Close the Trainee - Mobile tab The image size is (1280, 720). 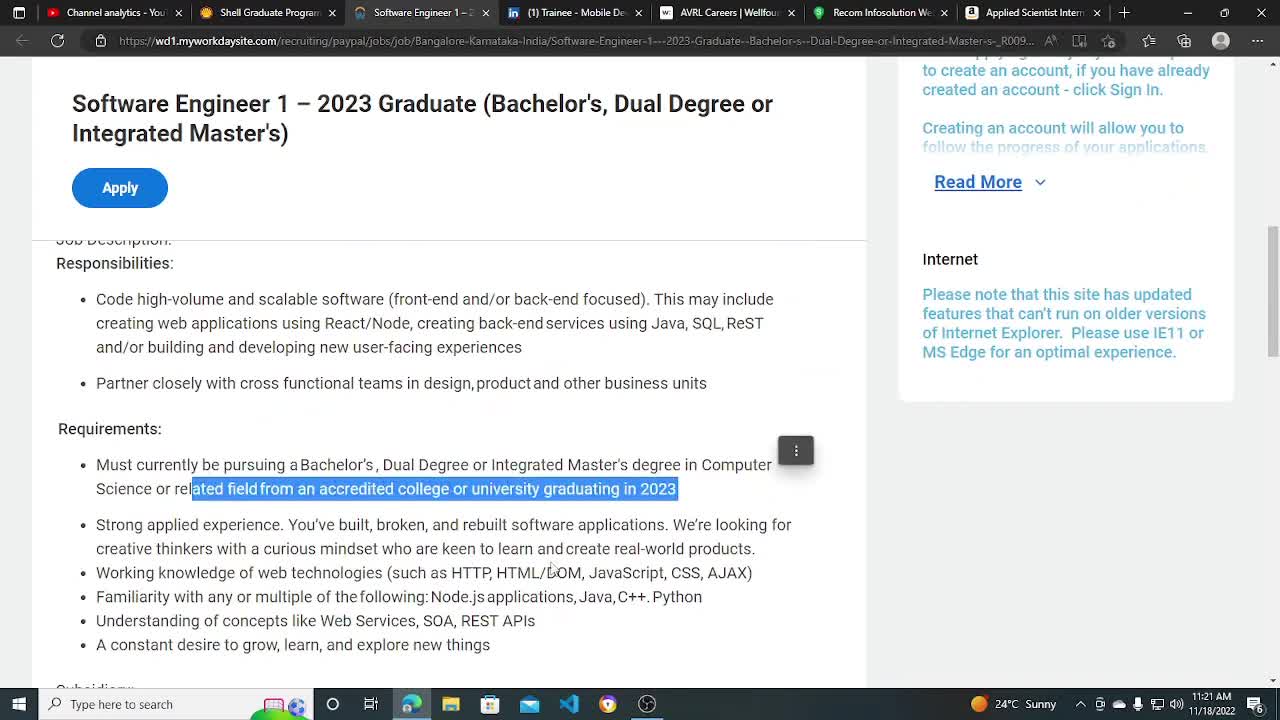coord(639,13)
